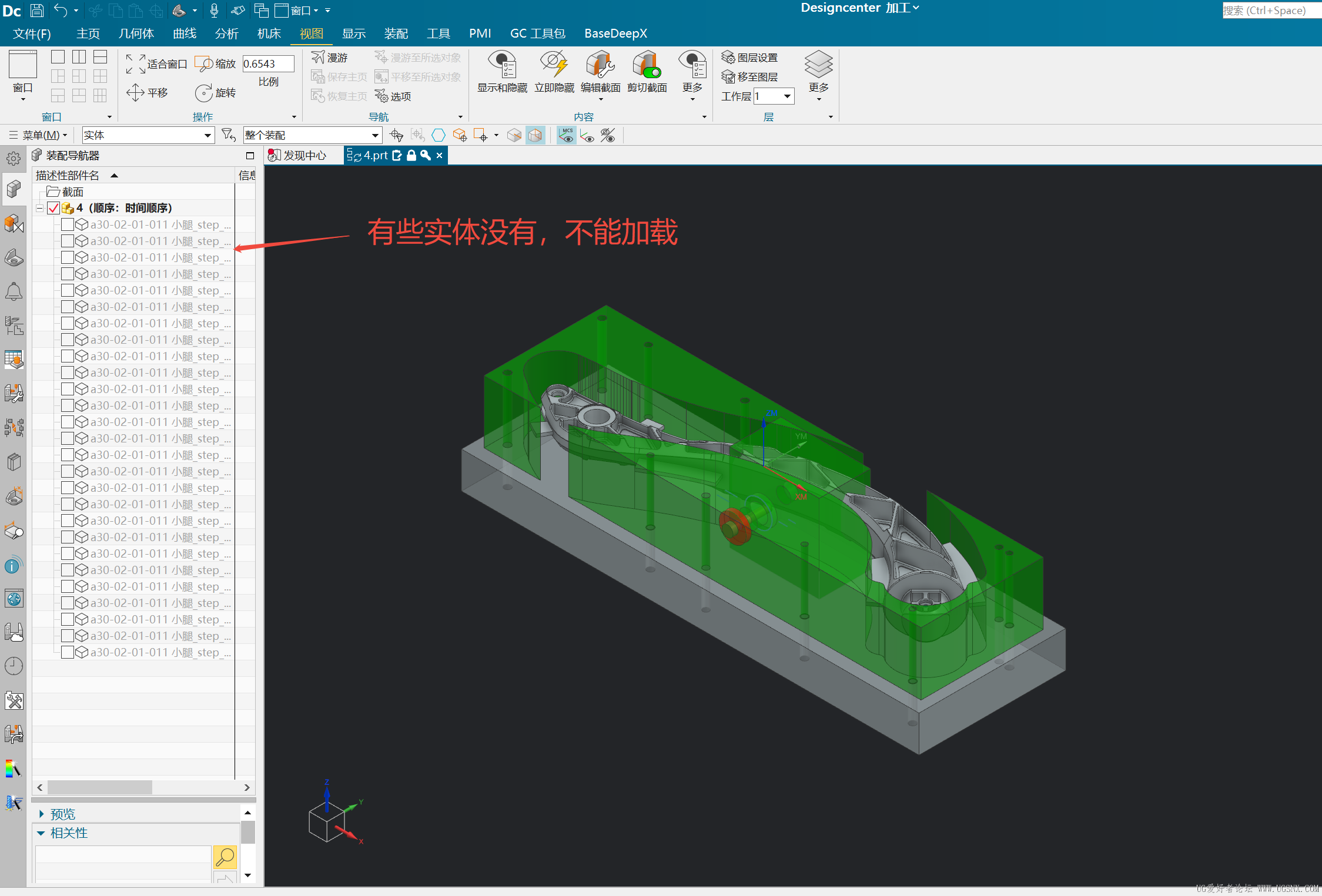
Task: Toggle the shaded-with-edges display cube icon
Action: coord(535,135)
